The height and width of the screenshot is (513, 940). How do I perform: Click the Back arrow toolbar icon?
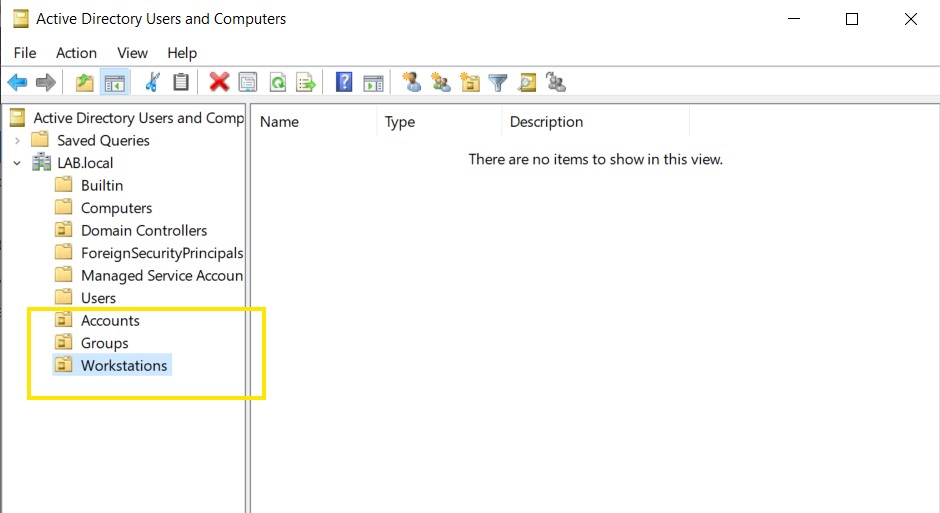(18, 82)
